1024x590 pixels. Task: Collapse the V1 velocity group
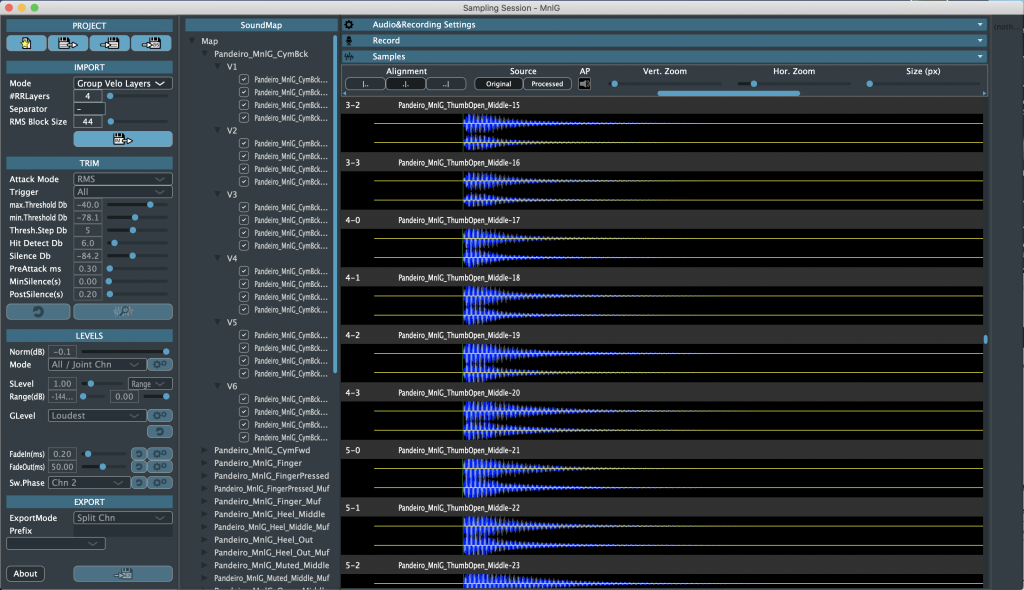[218, 67]
